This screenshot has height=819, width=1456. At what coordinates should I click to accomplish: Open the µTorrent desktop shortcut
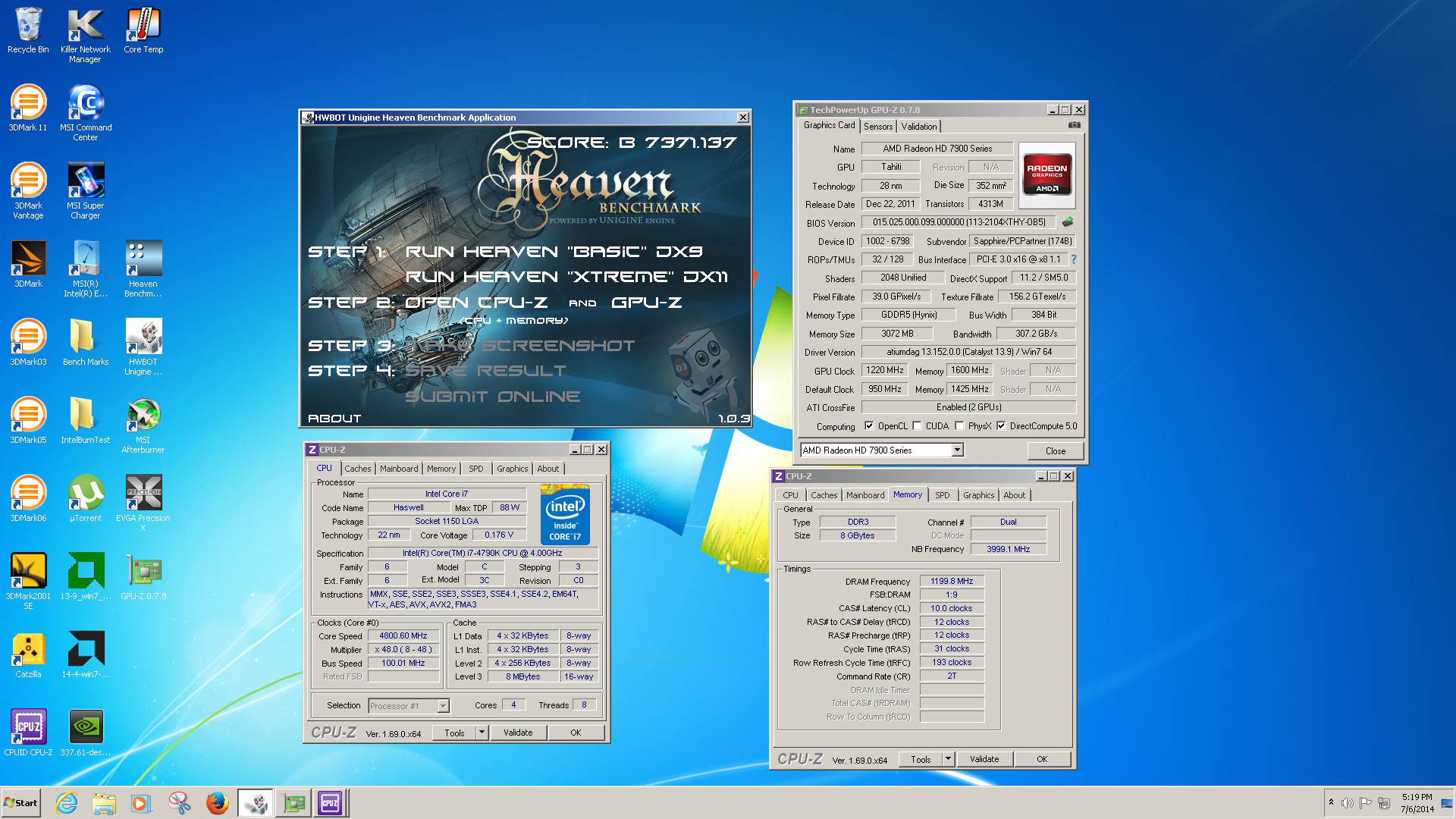[85, 499]
